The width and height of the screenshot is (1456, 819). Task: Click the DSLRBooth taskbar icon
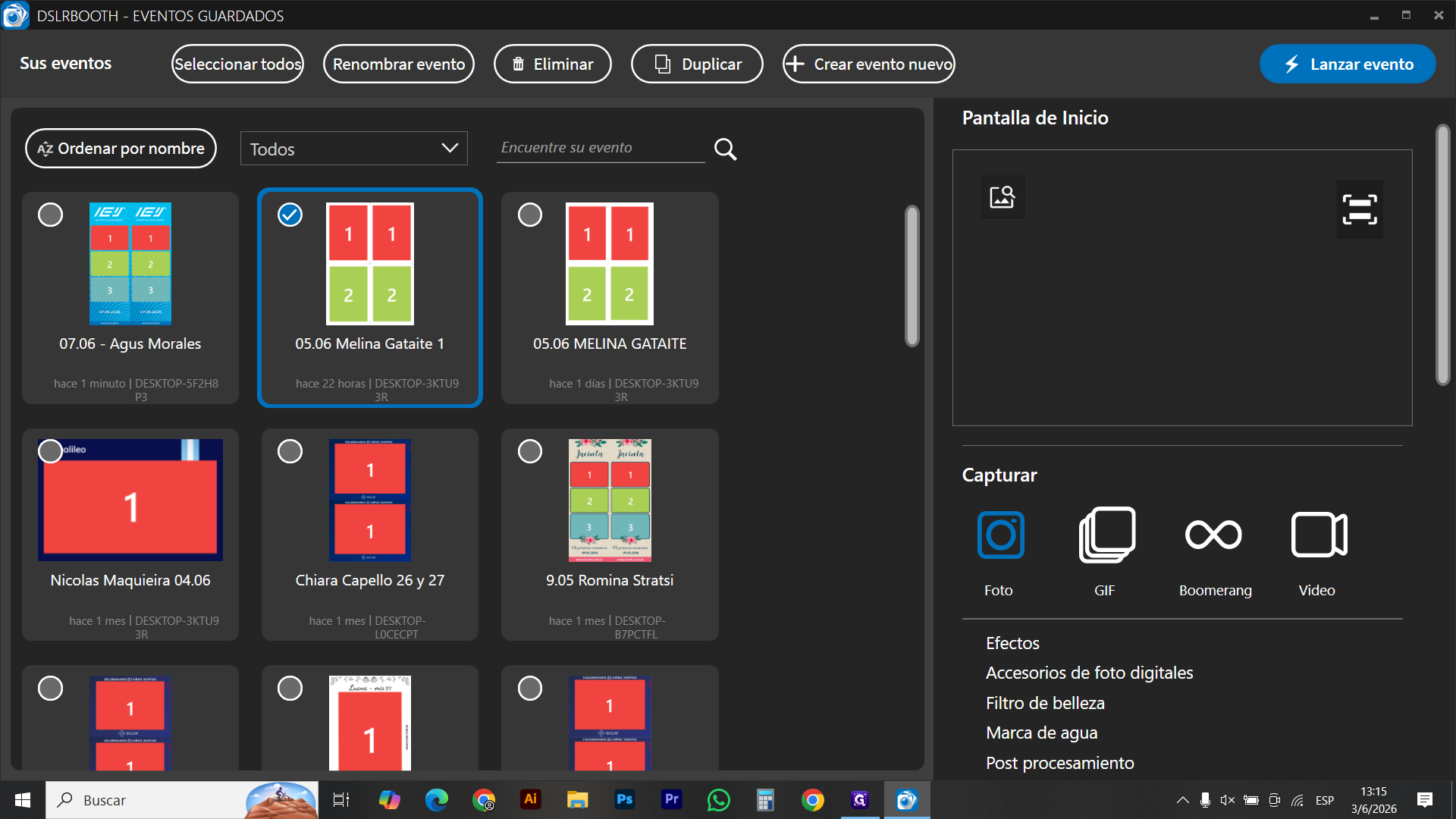click(x=907, y=800)
